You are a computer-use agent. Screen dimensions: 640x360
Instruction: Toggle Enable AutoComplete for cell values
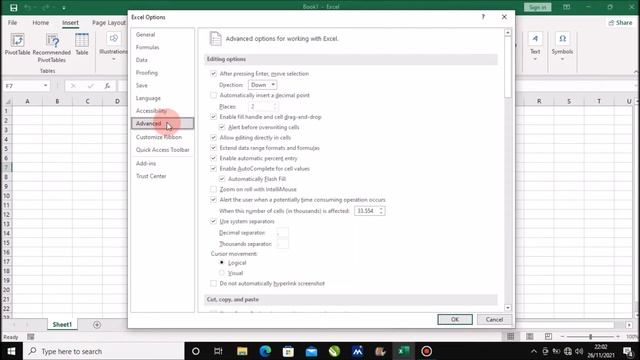[x=213, y=168]
